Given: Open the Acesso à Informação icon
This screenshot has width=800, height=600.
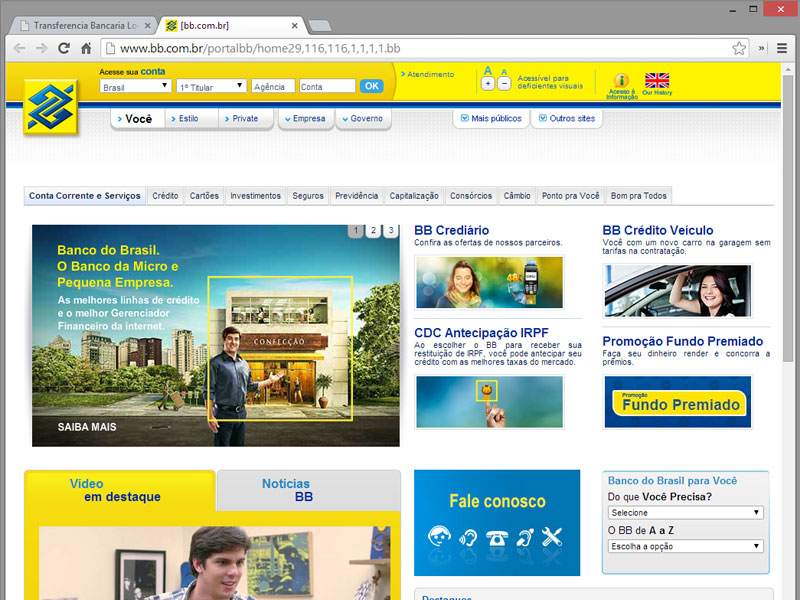Looking at the screenshot, I should [621, 86].
